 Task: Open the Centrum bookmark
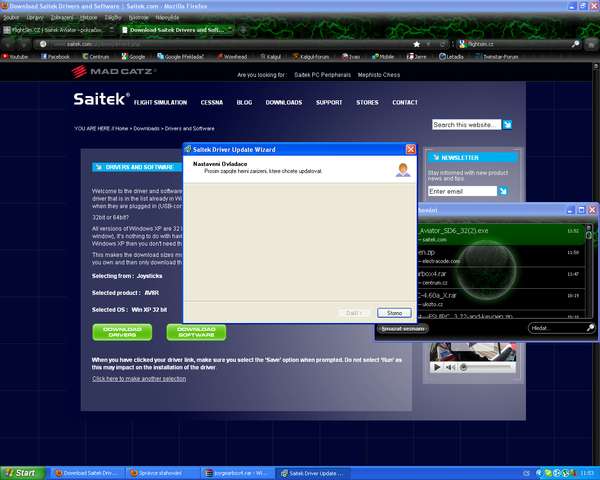(x=96, y=57)
